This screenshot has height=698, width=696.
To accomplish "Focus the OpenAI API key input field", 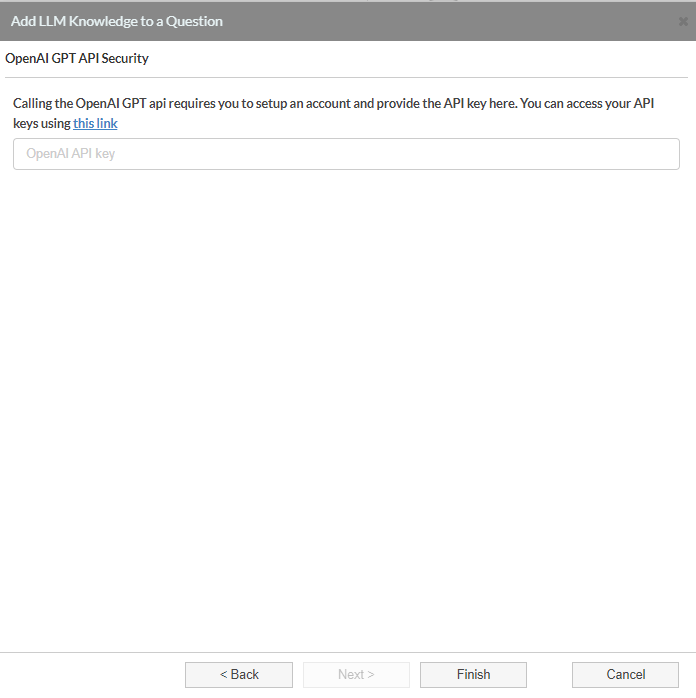I will pos(346,154).
